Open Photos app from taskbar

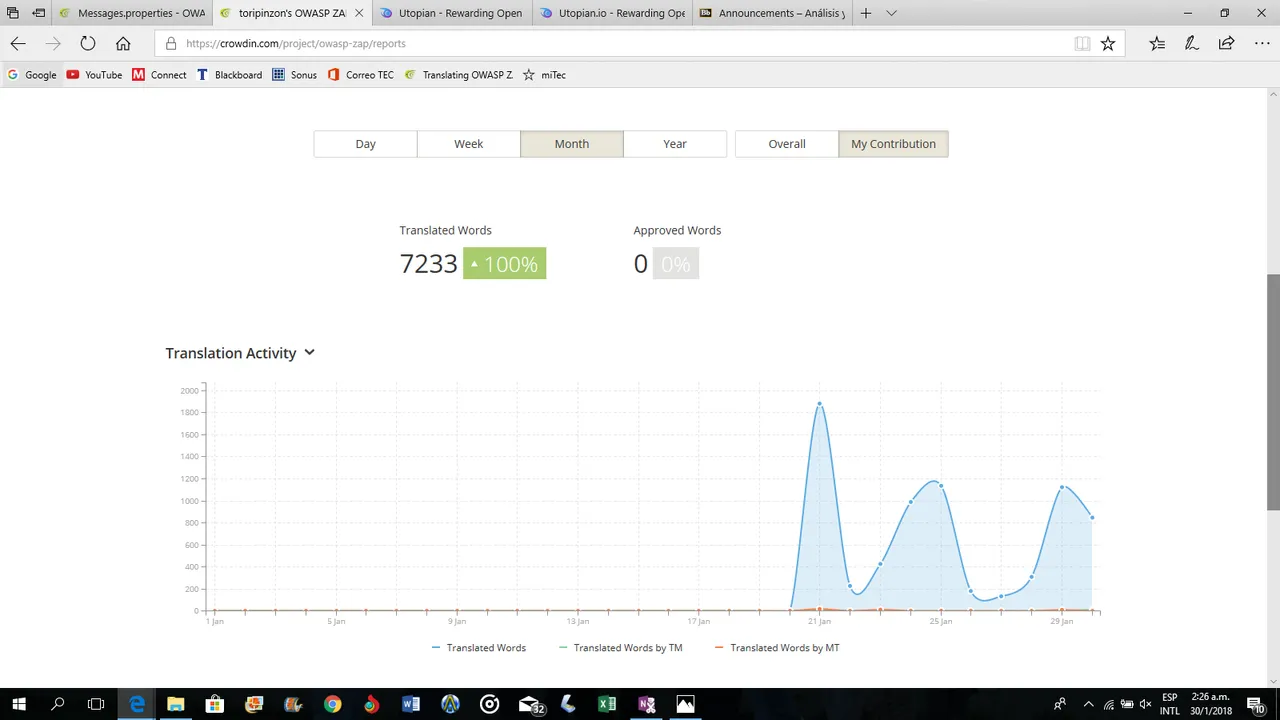[686, 704]
